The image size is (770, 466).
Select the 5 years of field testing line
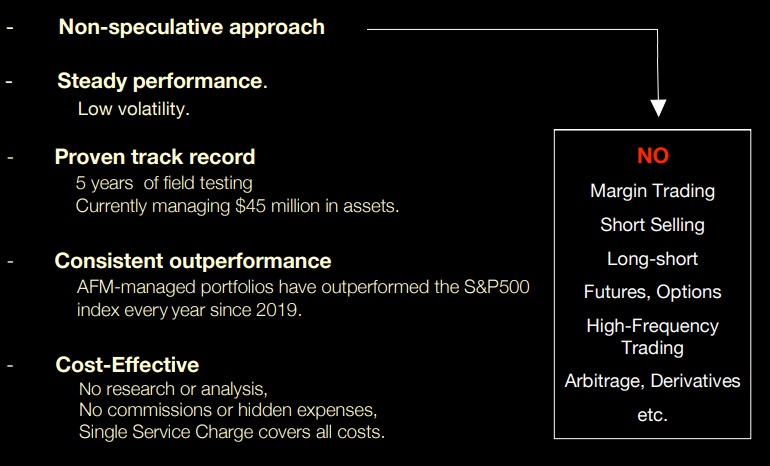pos(164,183)
